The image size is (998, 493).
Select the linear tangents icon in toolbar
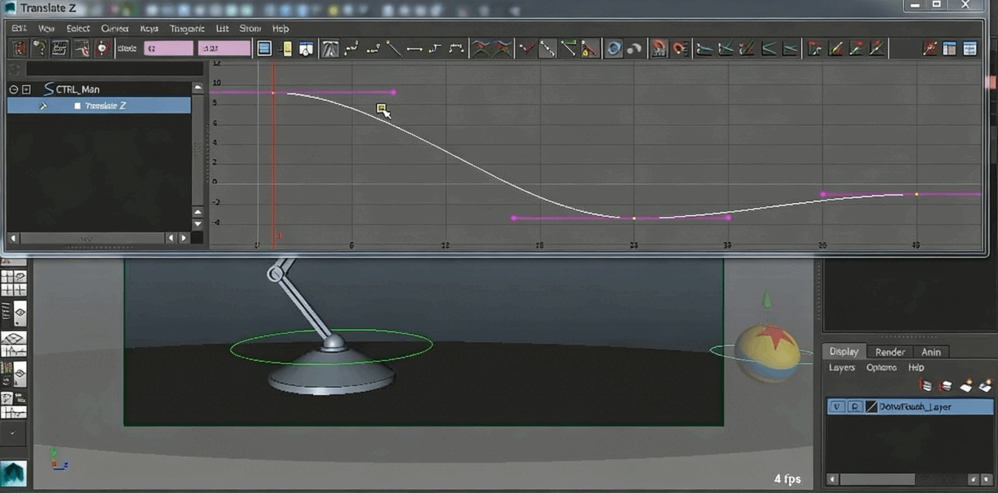(394, 48)
